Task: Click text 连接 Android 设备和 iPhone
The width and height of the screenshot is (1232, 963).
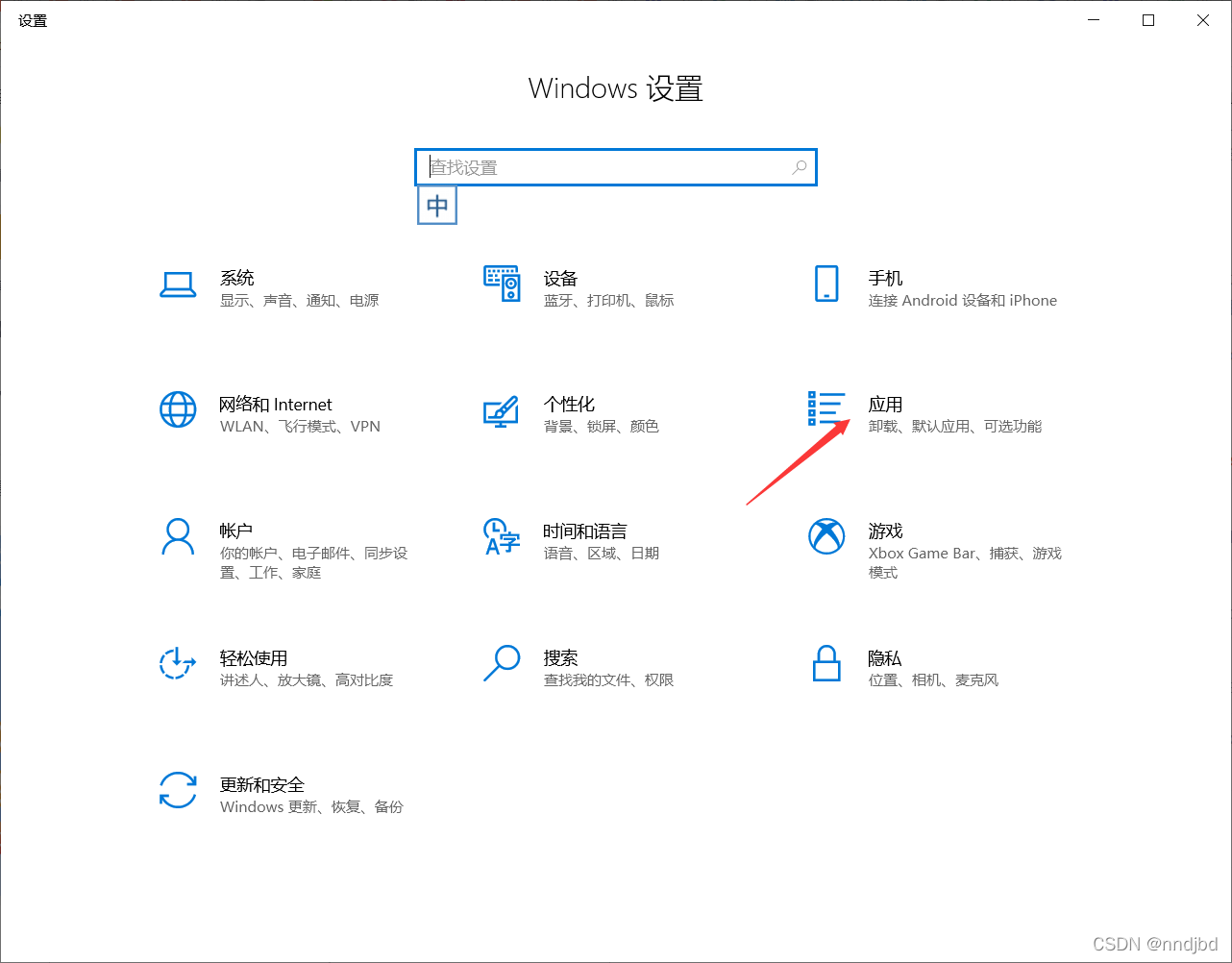Action: tap(963, 301)
